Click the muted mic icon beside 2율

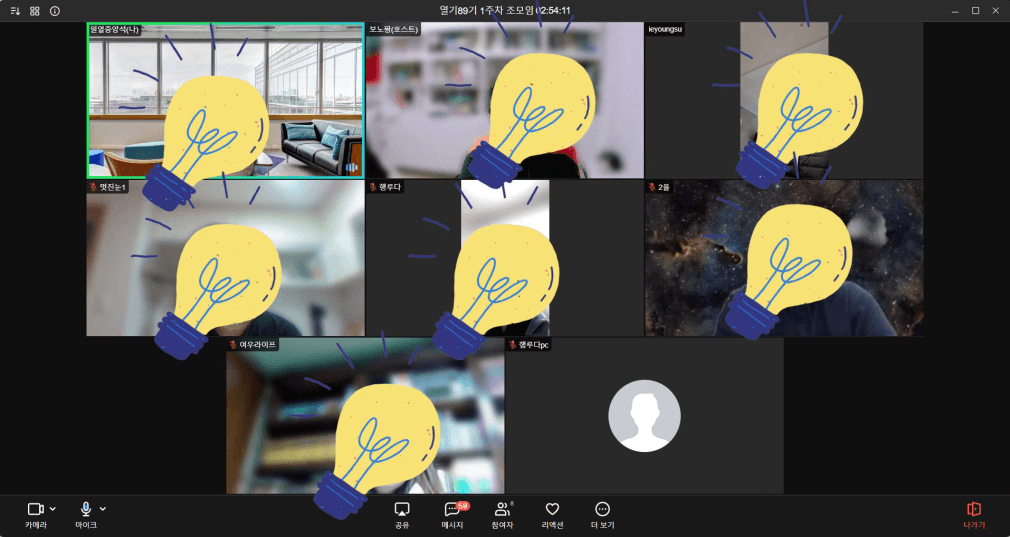[652, 187]
